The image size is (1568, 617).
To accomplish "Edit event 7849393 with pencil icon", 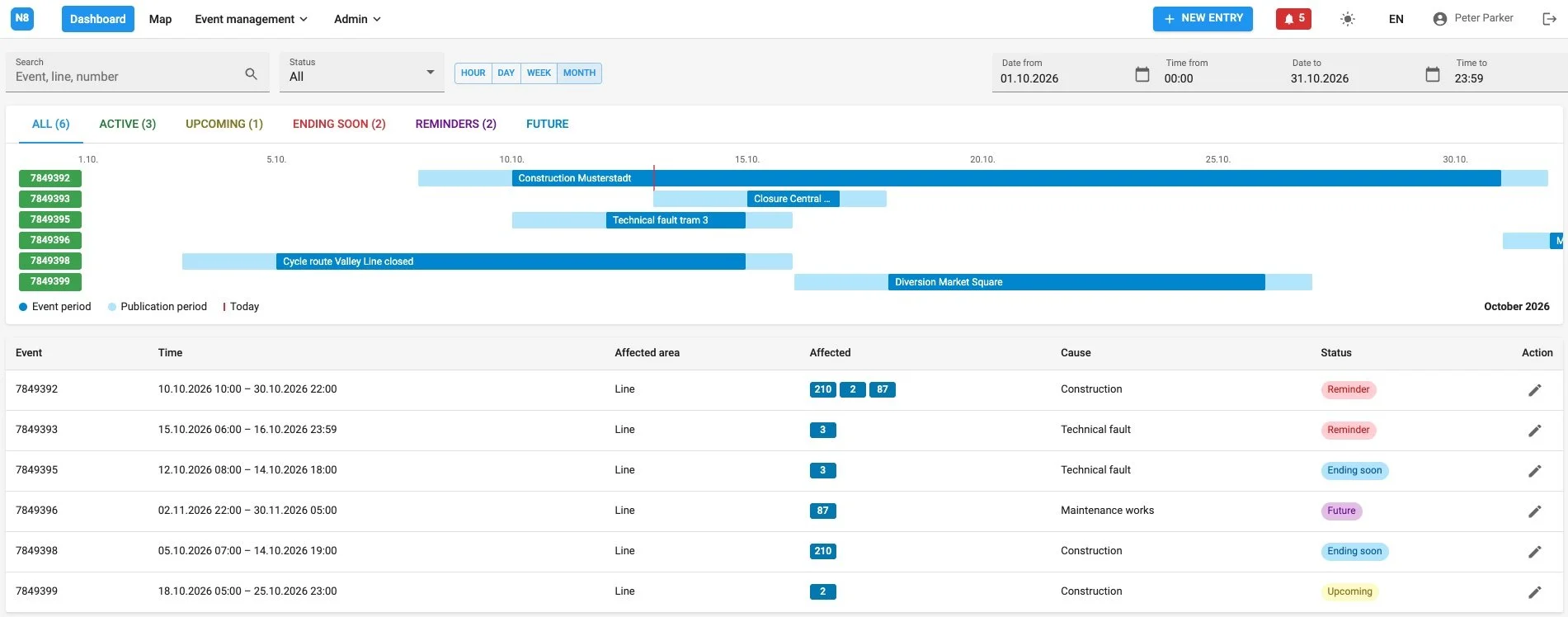I will pyautogui.click(x=1534, y=431).
